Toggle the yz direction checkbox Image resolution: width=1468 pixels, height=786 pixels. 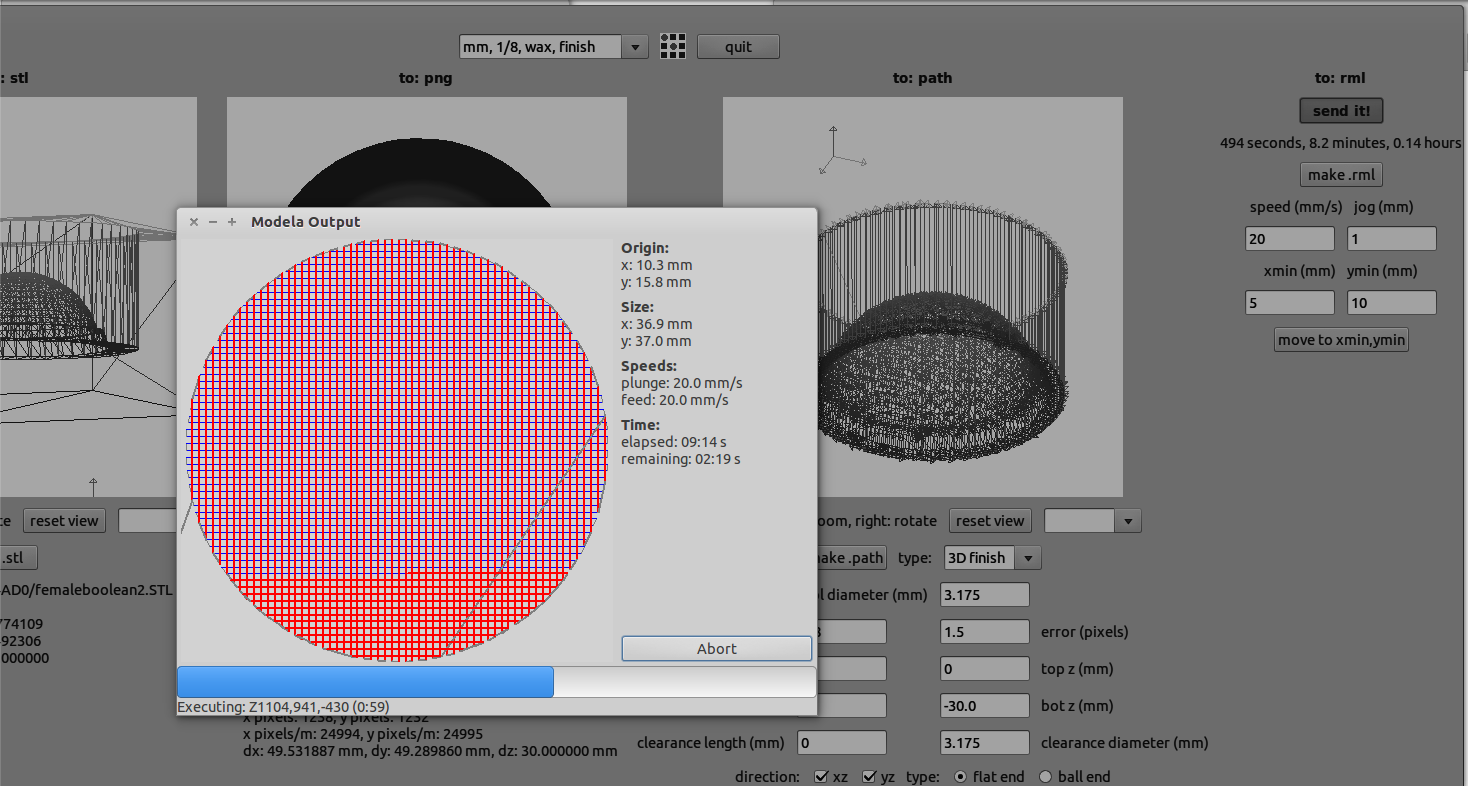coord(868,777)
